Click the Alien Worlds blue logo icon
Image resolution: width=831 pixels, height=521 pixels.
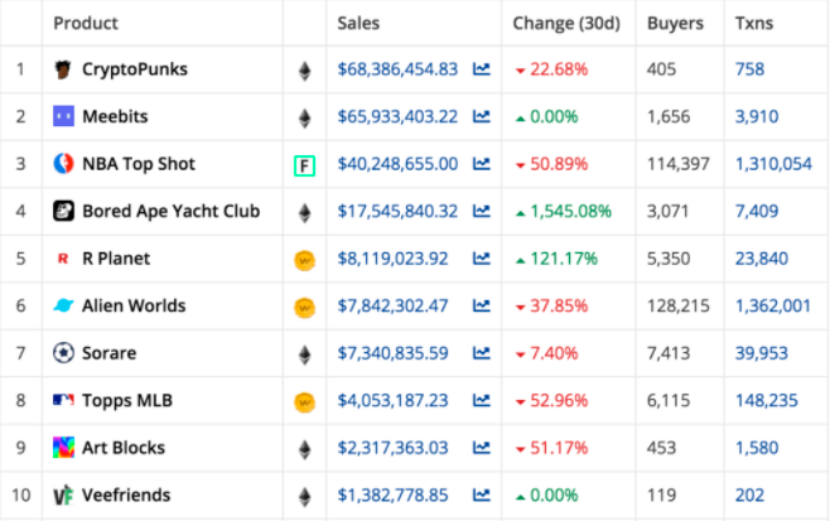coord(63,305)
